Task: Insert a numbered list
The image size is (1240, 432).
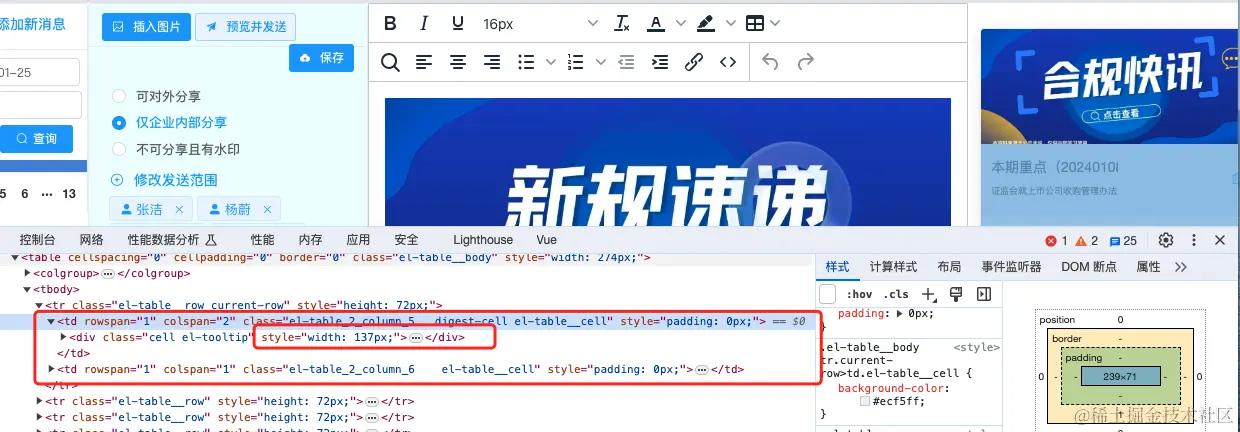Action: pyautogui.click(x=575, y=62)
